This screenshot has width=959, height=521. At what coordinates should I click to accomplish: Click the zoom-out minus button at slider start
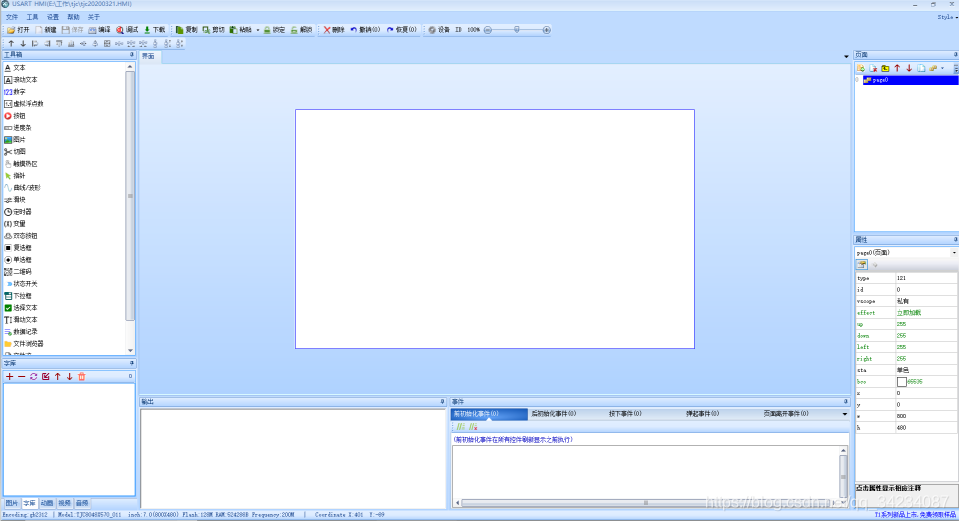[x=487, y=29]
